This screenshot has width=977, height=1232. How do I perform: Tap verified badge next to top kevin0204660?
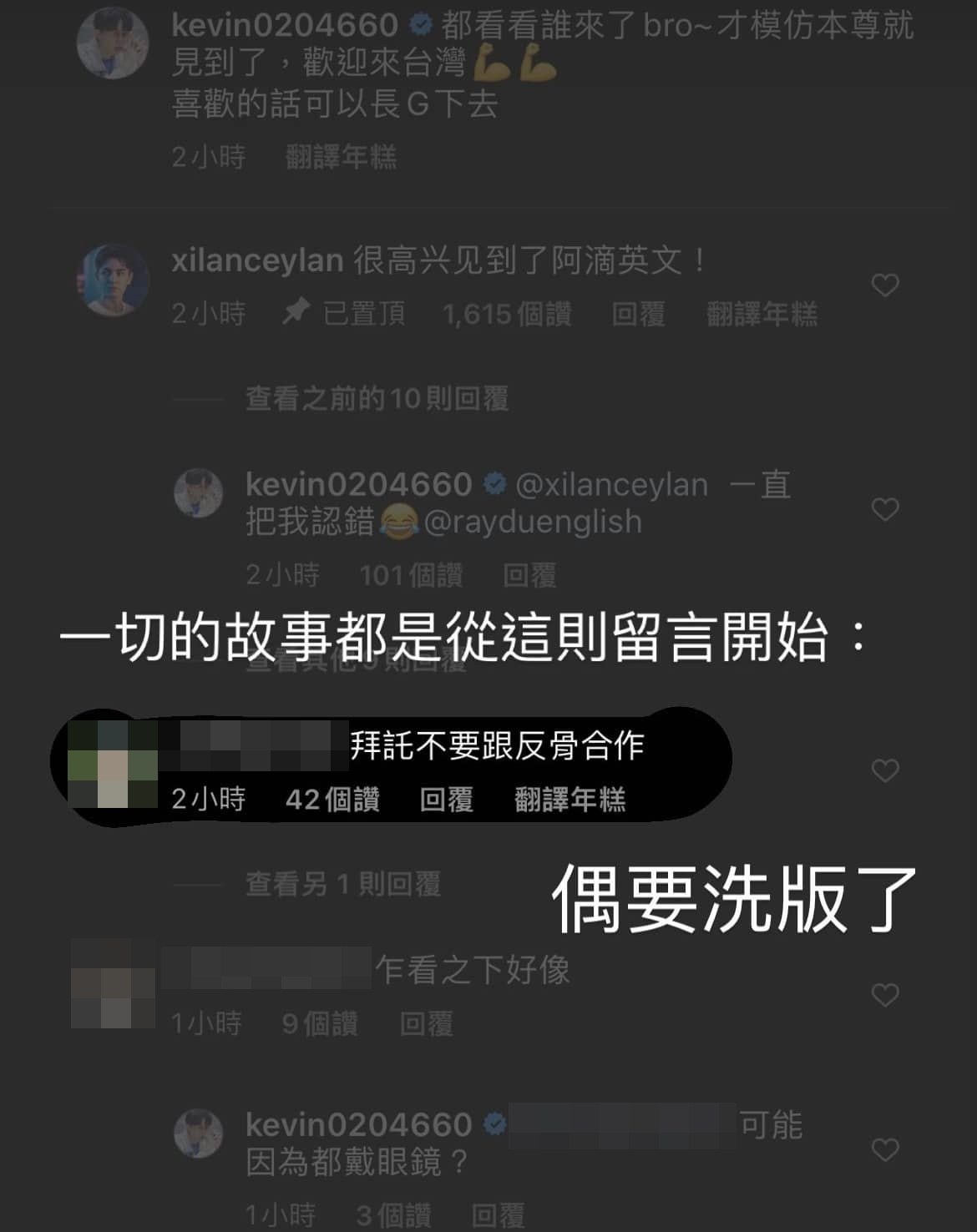[422, 26]
